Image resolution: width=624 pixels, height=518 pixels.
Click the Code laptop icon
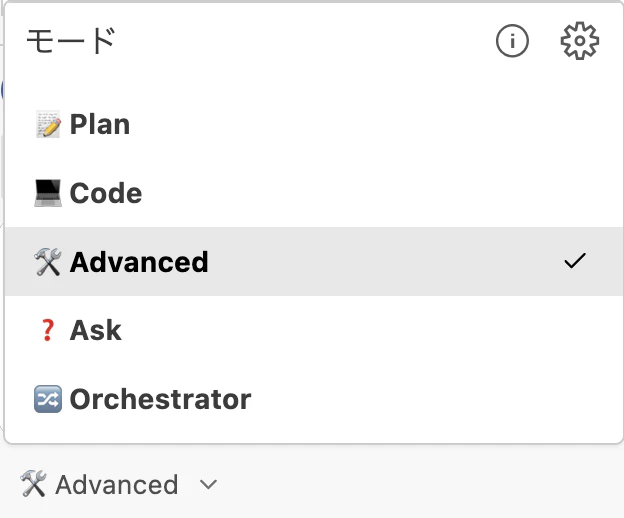48,193
